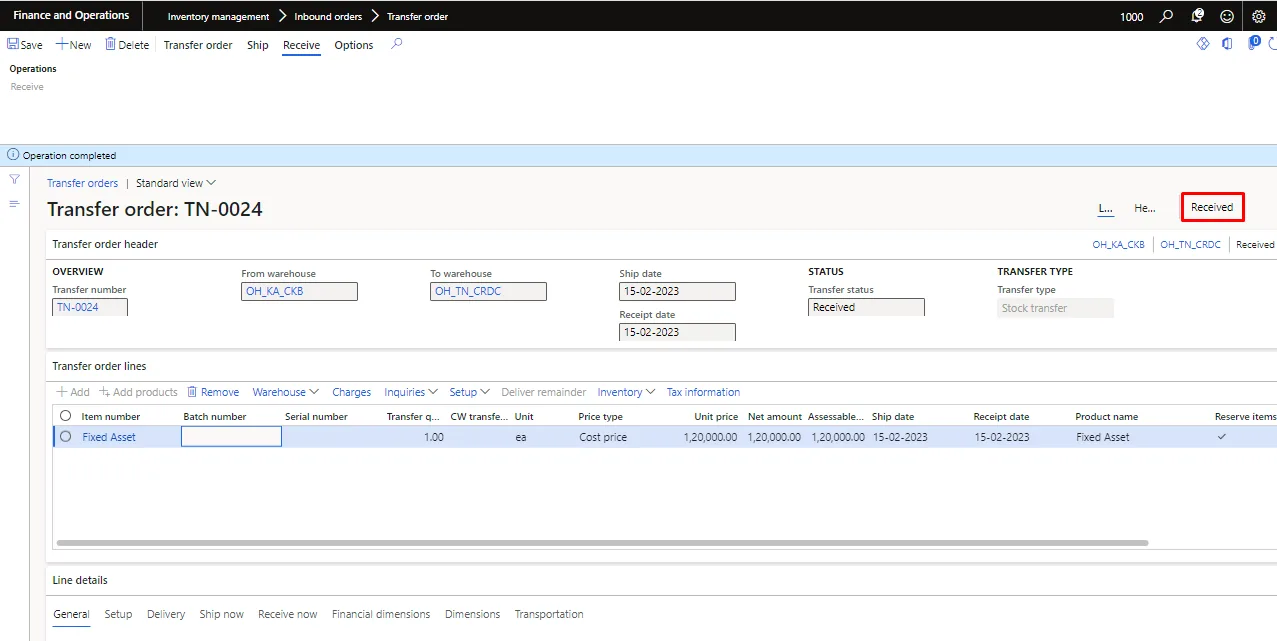Go to Inbound orders breadcrumb
The height and width of the screenshot is (641, 1277).
(x=328, y=17)
